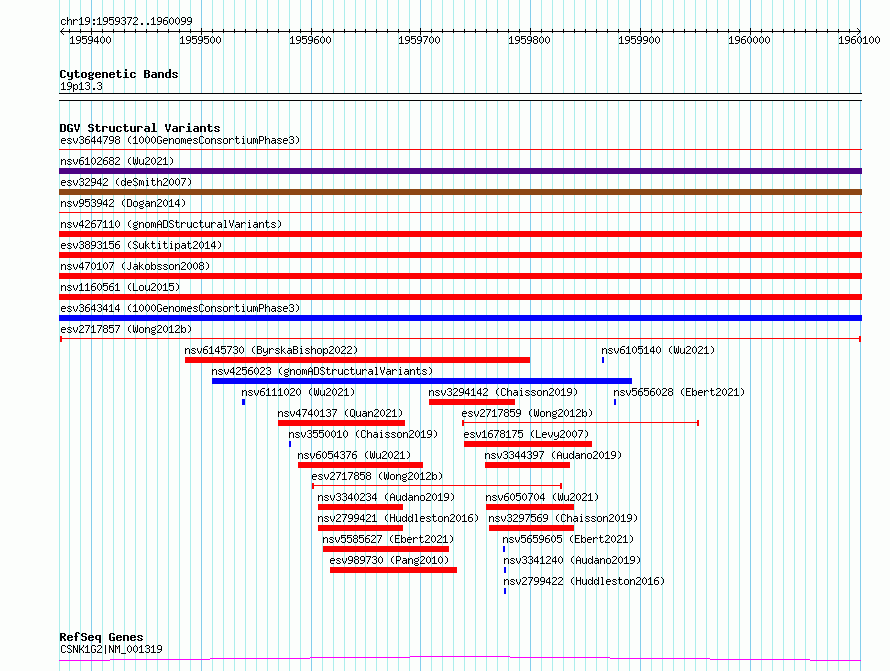Click ruler position 1959900

pyautogui.click(x=639, y=40)
